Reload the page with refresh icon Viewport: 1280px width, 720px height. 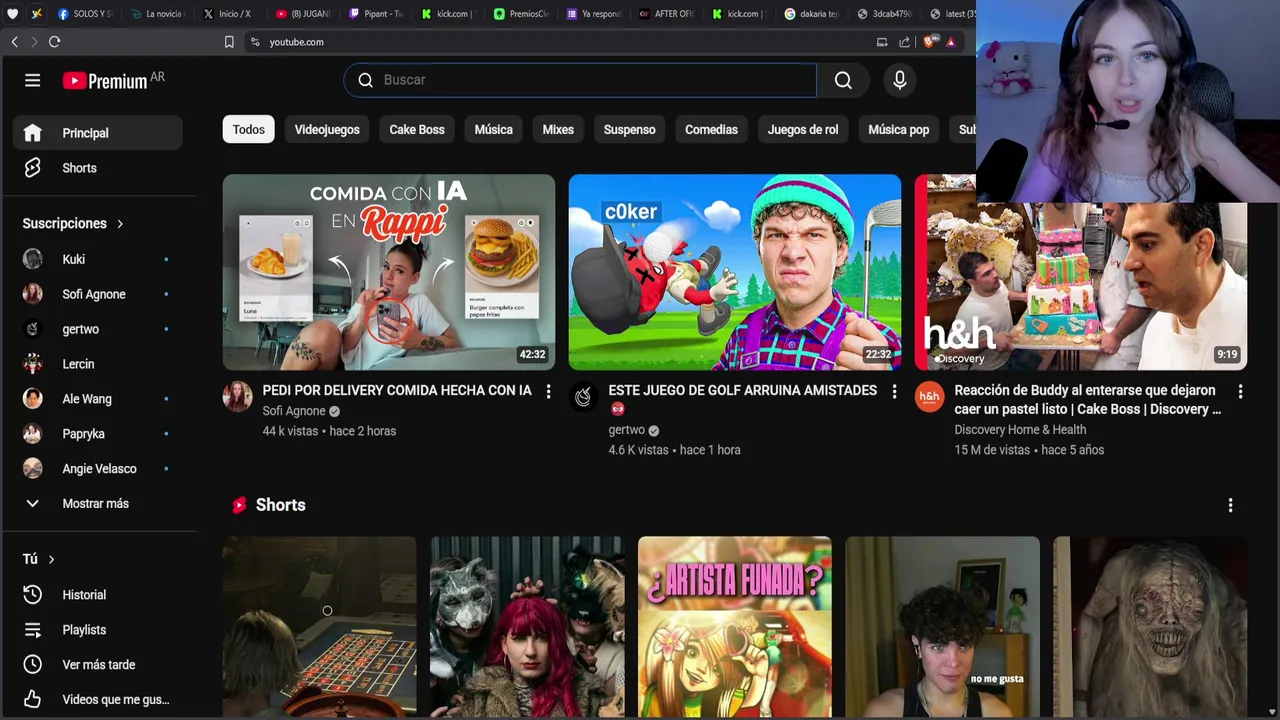[x=55, y=42]
